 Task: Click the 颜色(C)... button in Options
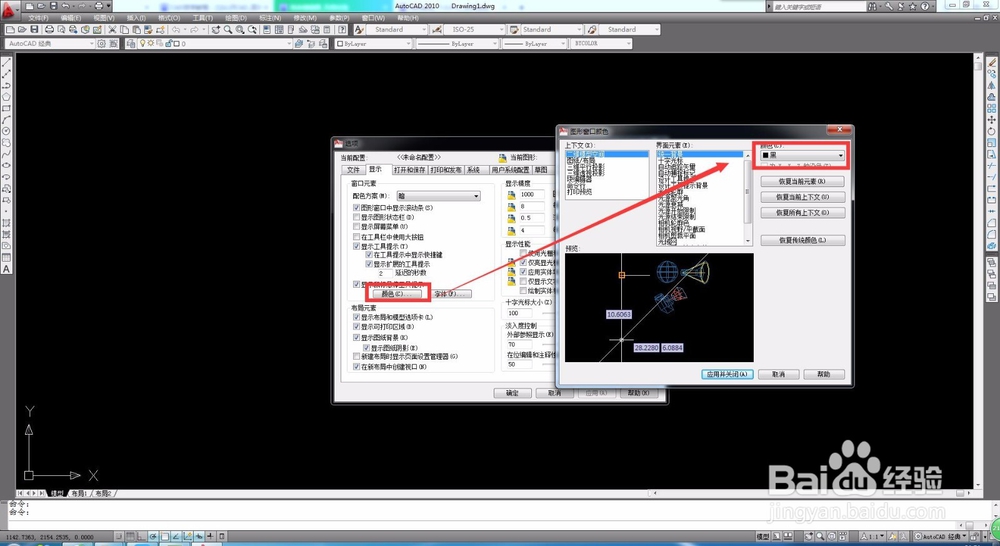(x=397, y=294)
